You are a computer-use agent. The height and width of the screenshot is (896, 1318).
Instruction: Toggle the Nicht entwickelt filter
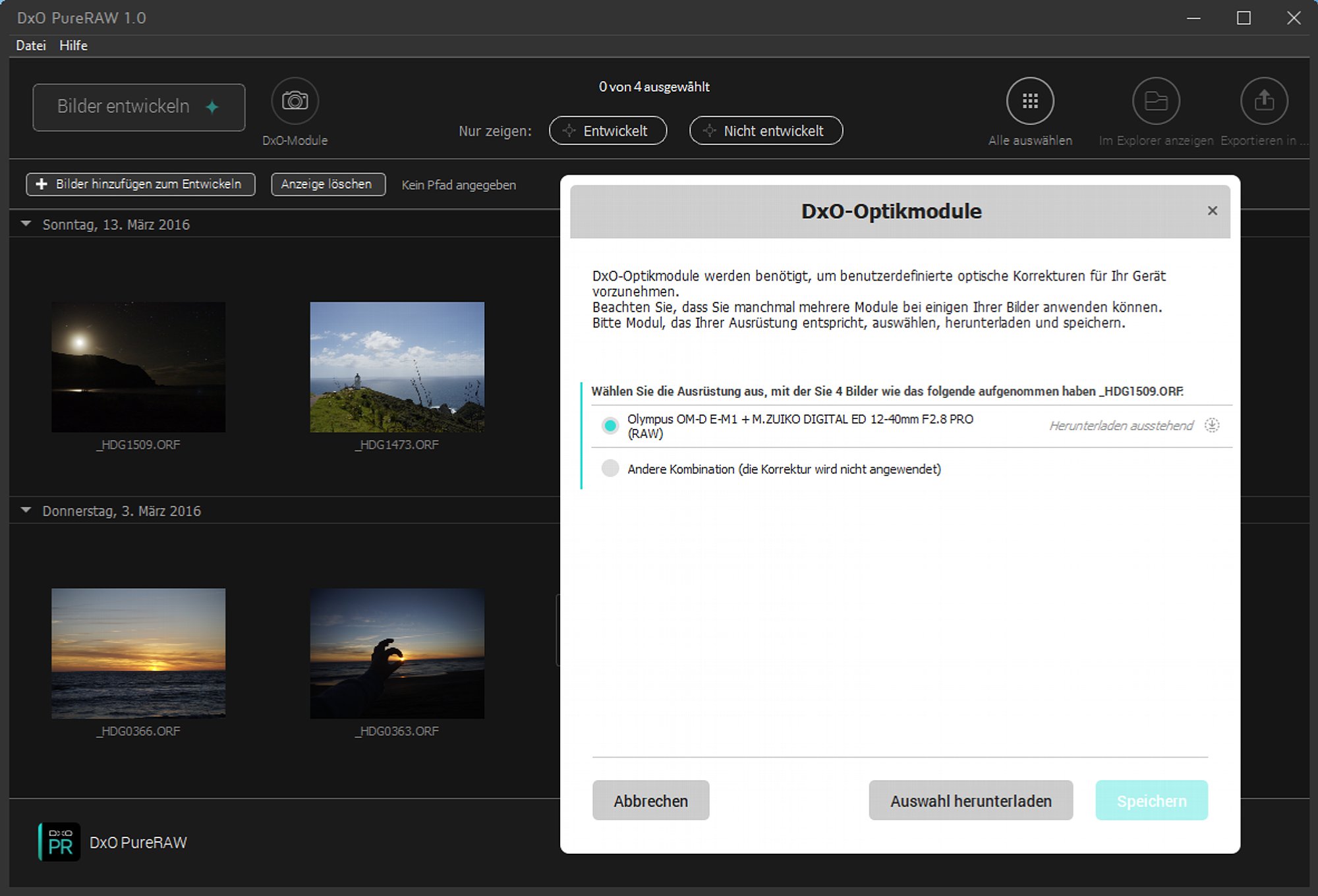pyautogui.click(x=766, y=130)
